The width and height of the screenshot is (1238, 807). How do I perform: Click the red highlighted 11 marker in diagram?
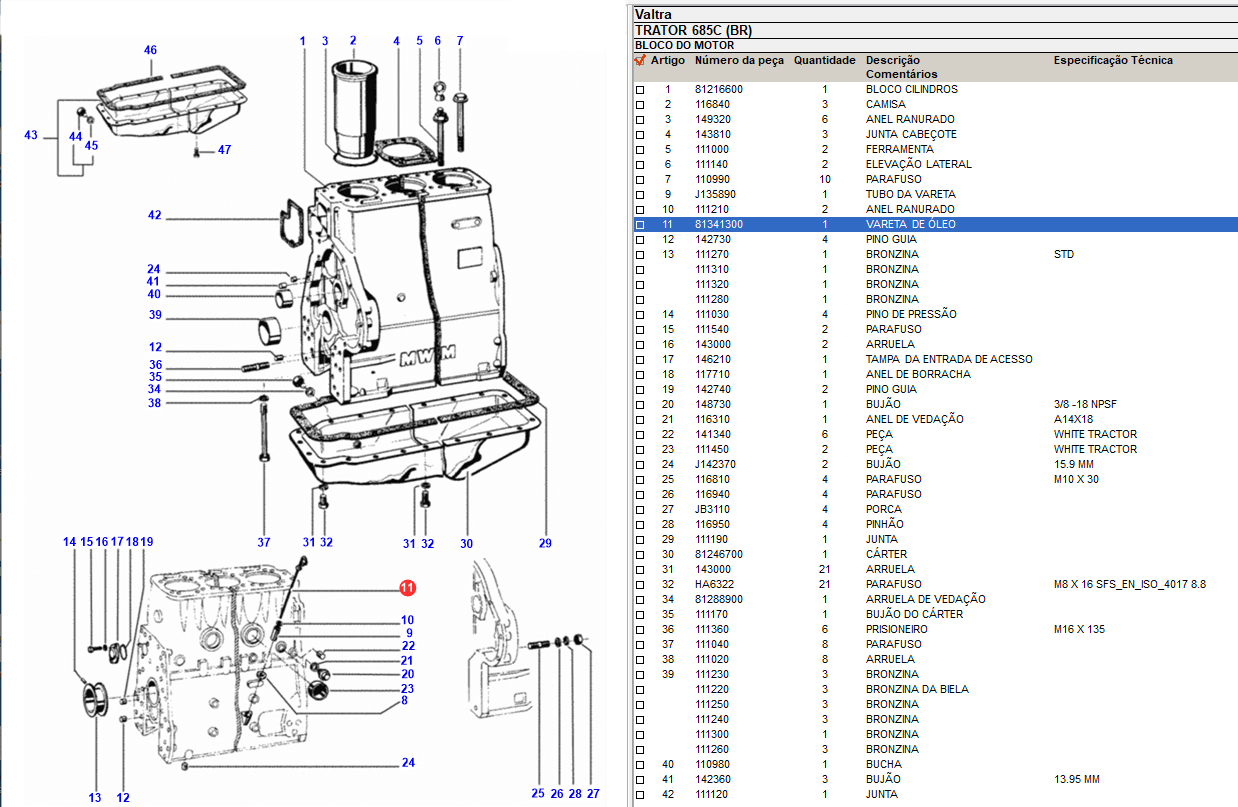point(407,588)
